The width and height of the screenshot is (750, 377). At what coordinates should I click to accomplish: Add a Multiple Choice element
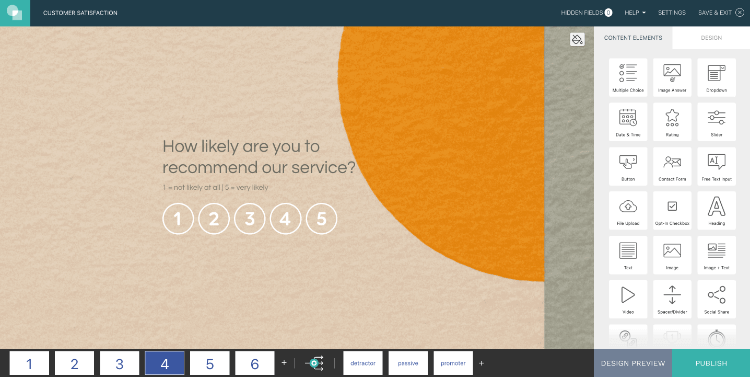coord(628,78)
